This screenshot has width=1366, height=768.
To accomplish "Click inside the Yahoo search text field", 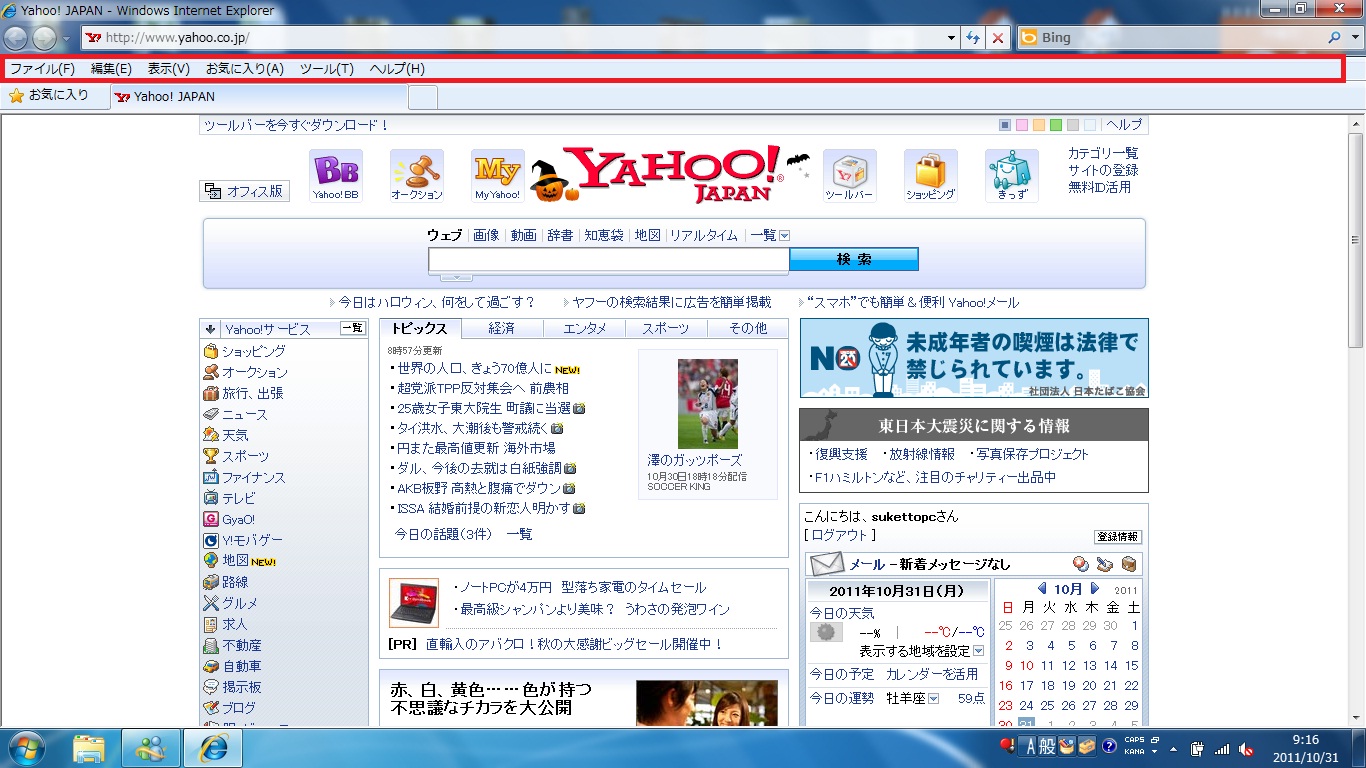I will point(609,260).
